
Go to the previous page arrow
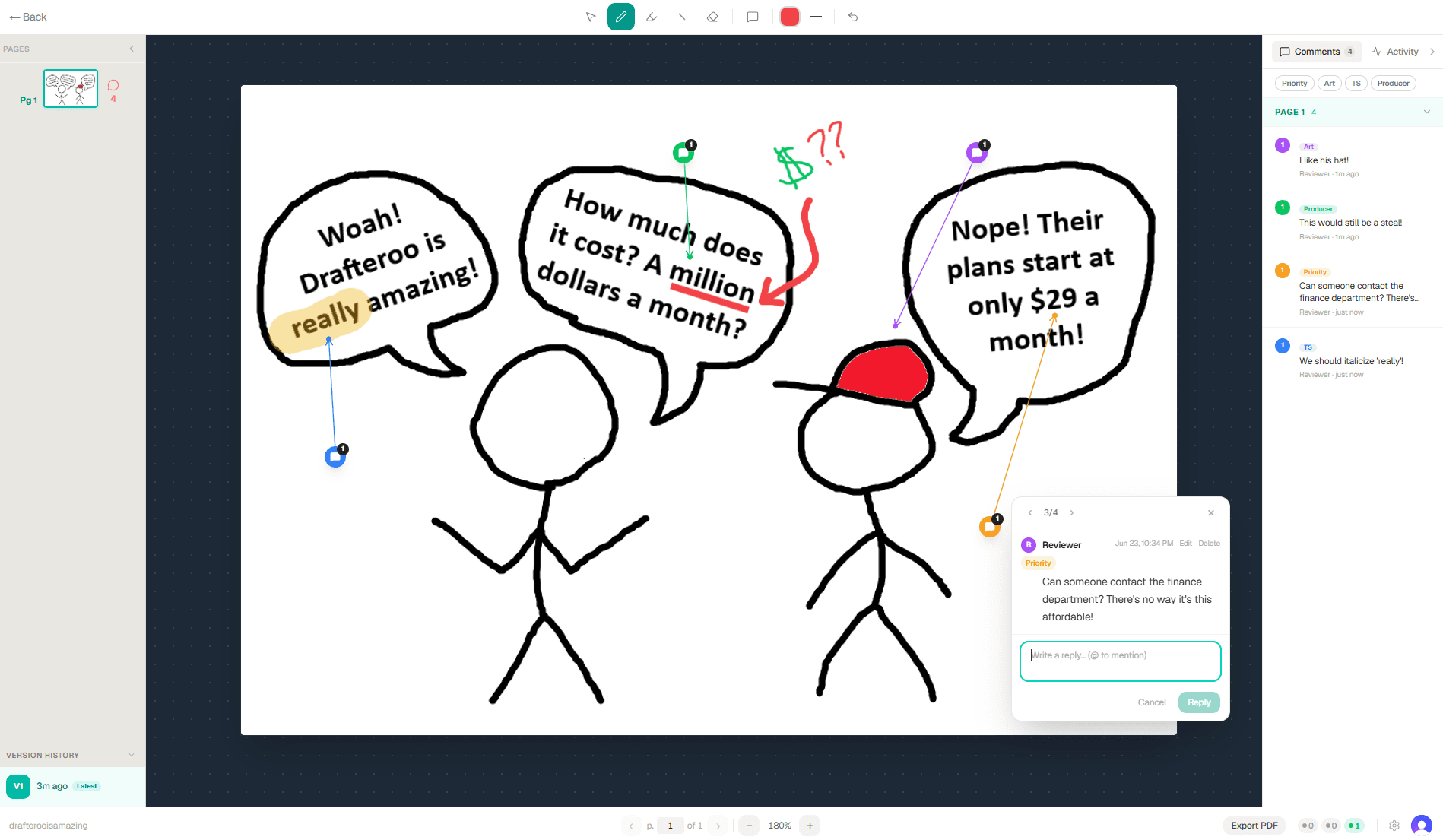pyautogui.click(x=631, y=826)
